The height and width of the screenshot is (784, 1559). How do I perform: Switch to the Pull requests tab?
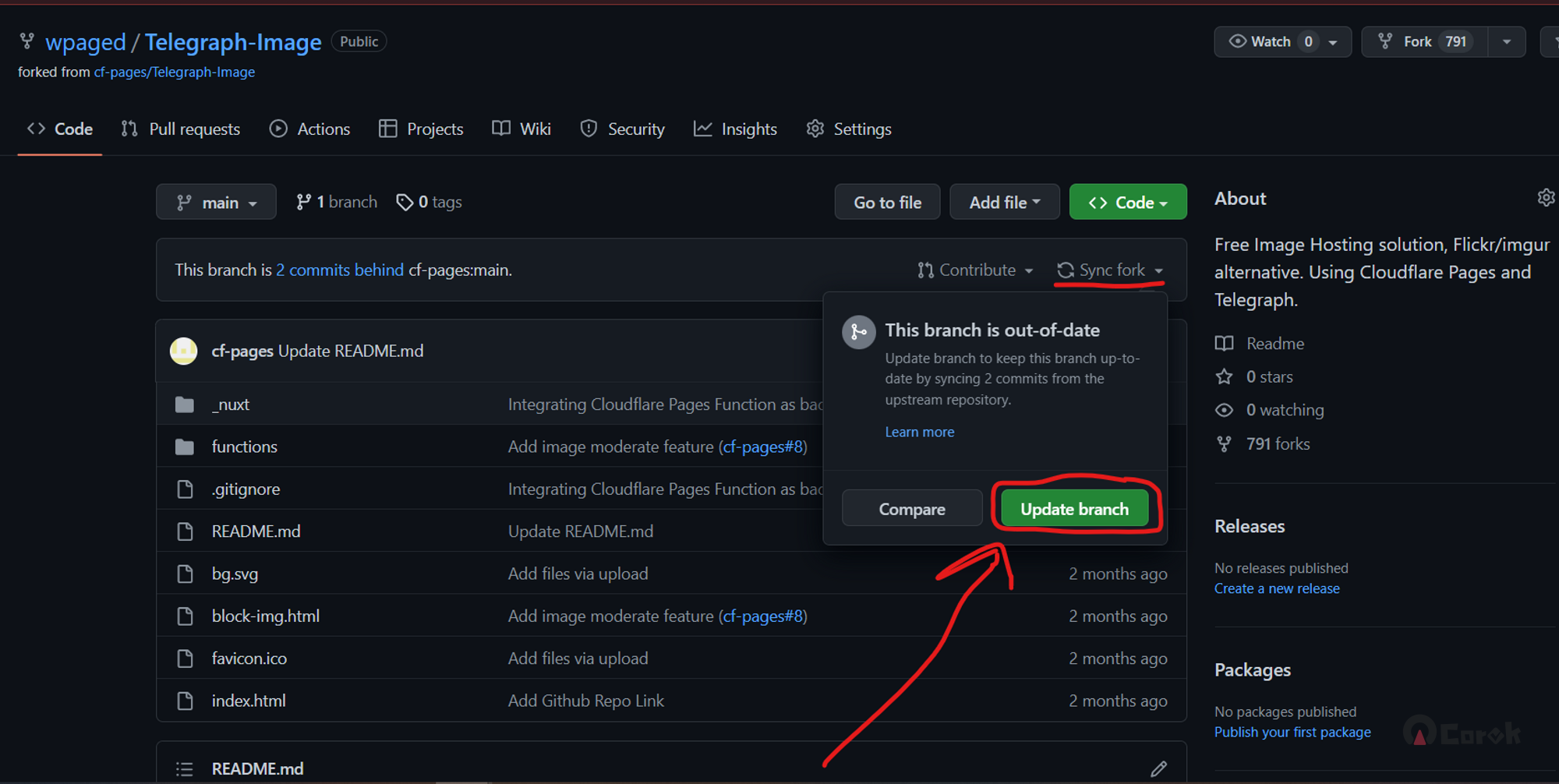point(181,129)
